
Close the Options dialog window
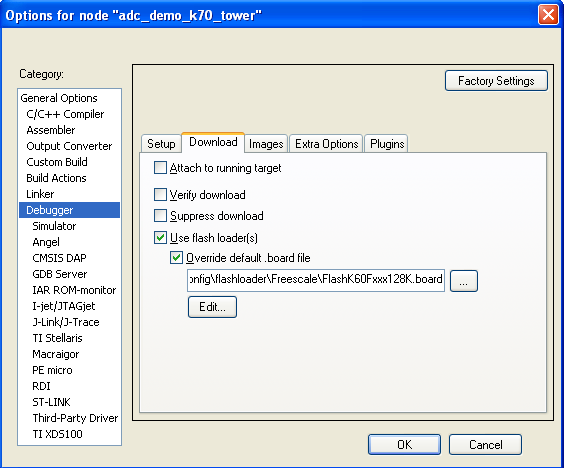pyautogui.click(x=548, y=15)
